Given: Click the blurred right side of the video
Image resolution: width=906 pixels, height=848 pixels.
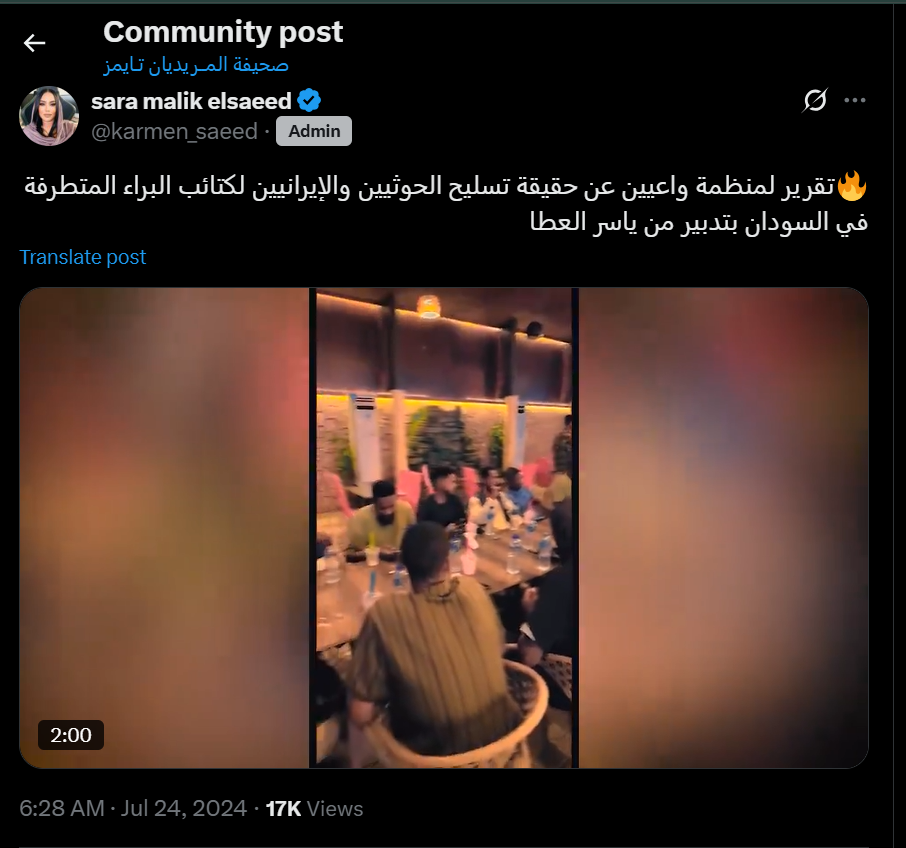Looking at the screenshot, I should (723, 528).
